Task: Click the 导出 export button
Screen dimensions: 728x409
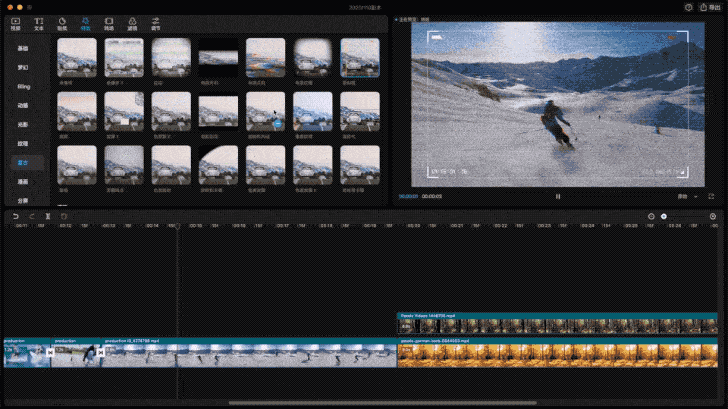Action: [x=710, y=7]
